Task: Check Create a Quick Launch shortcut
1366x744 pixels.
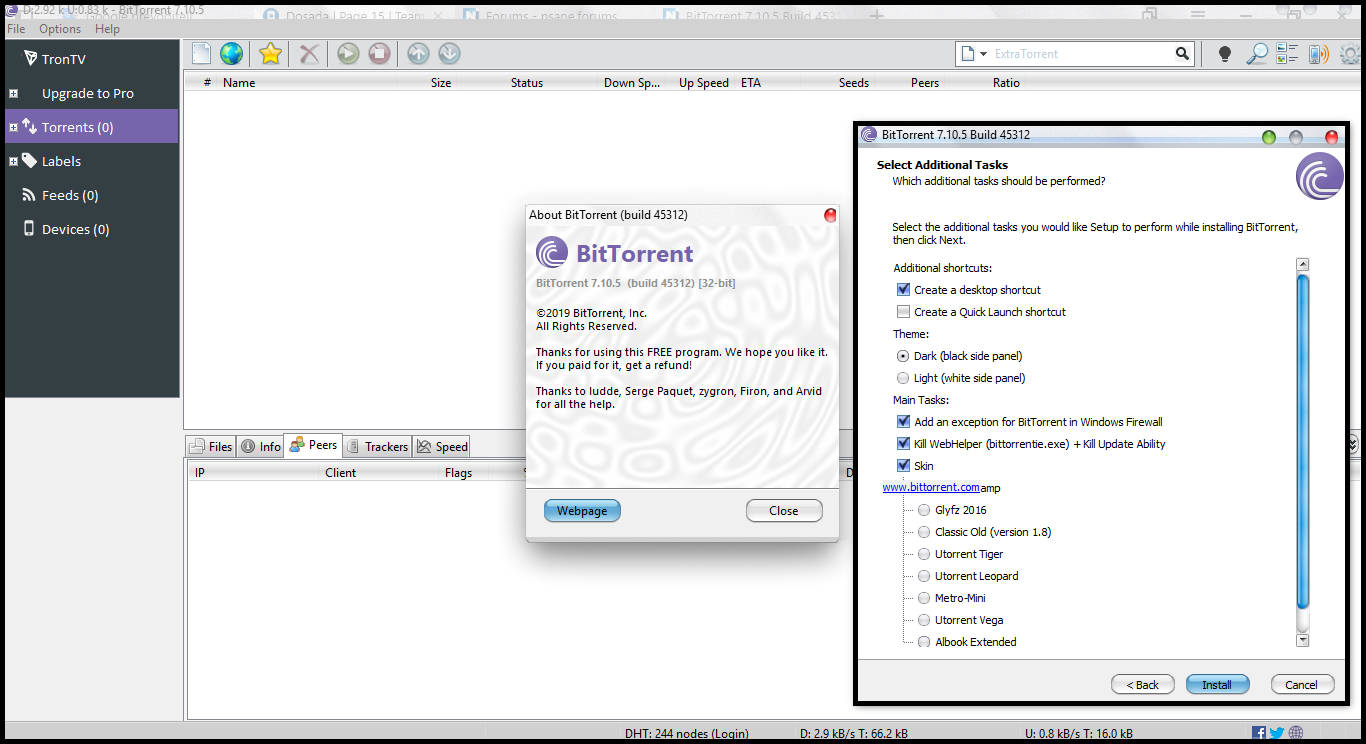Action: [904, 311]
